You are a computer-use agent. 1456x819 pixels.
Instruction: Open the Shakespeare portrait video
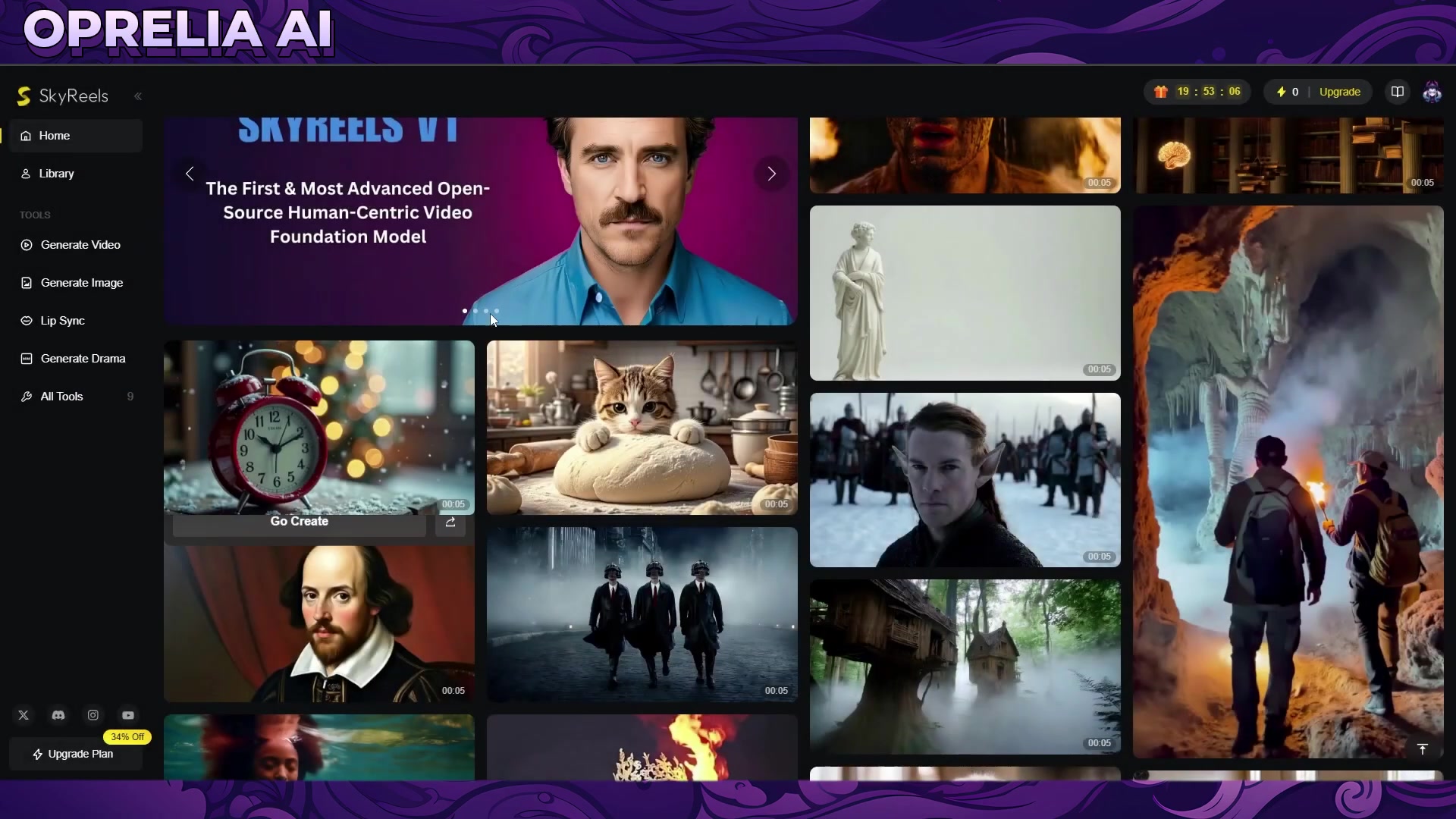coord(319,623)
